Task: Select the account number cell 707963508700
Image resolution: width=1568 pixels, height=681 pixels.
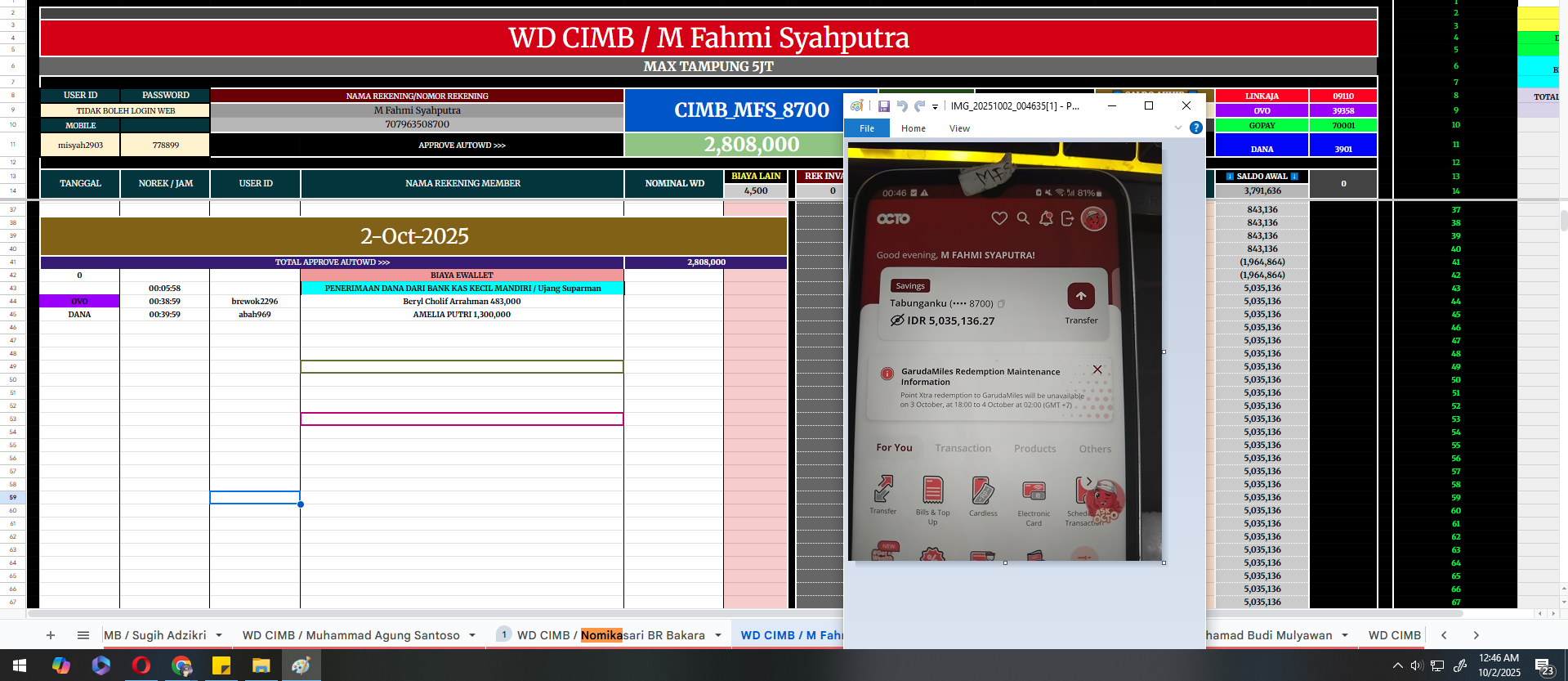Action: (417, 124)
